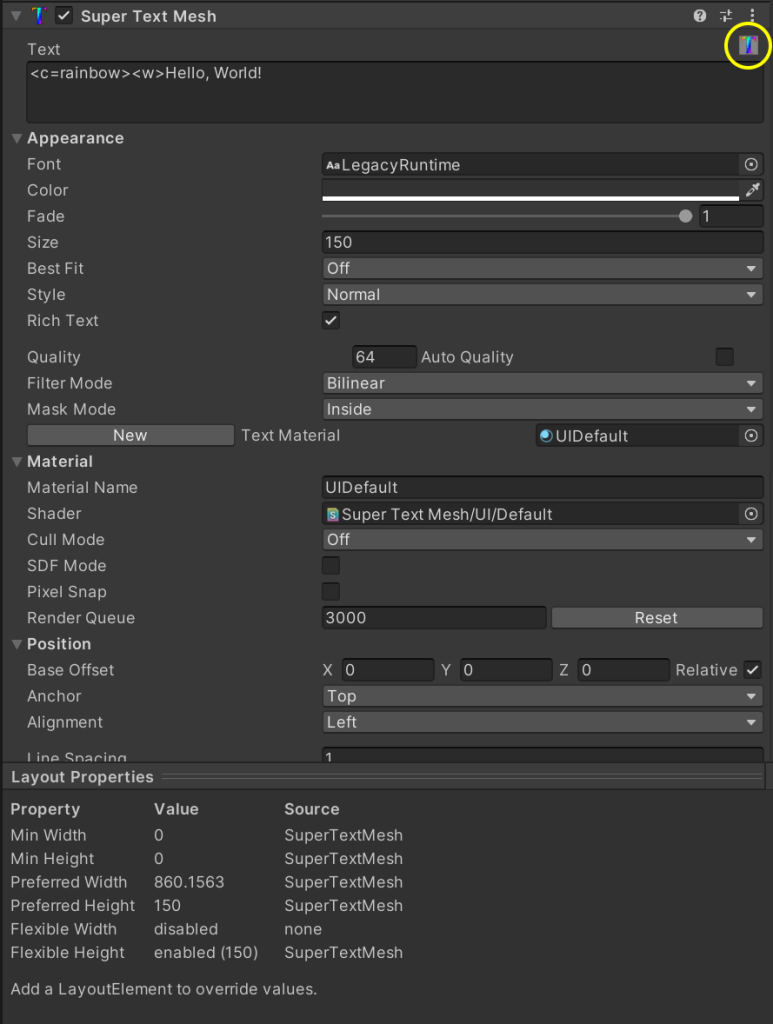
Task: Open the component three-dot context menu
Action: 752,16
